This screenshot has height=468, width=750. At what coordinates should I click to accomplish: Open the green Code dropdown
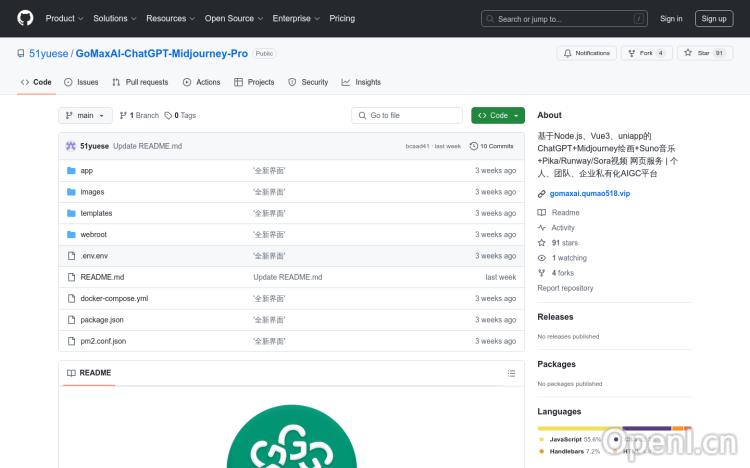[x=498, y=115]
